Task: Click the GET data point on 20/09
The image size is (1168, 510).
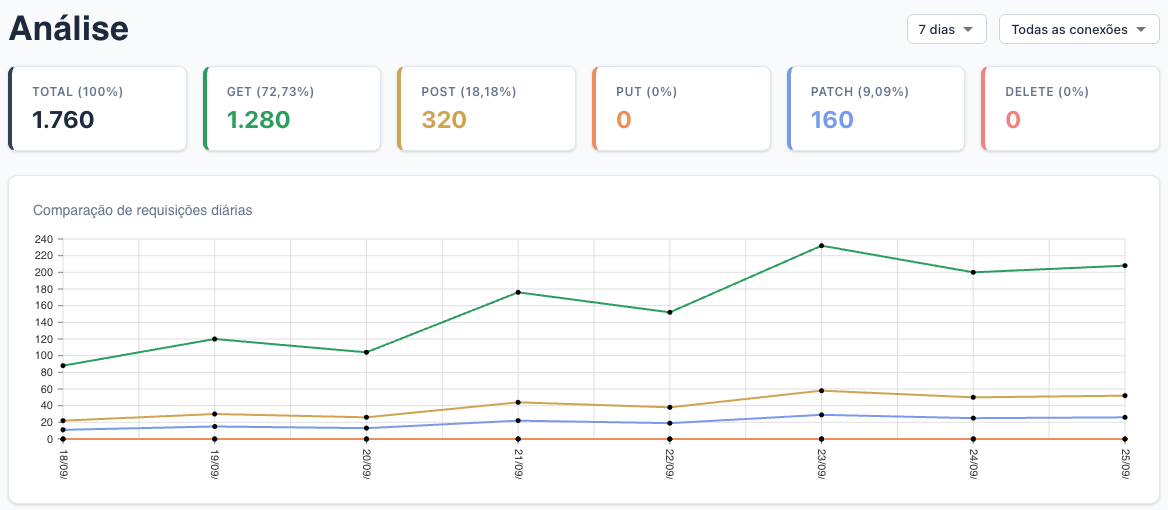Action: [366, 352]
